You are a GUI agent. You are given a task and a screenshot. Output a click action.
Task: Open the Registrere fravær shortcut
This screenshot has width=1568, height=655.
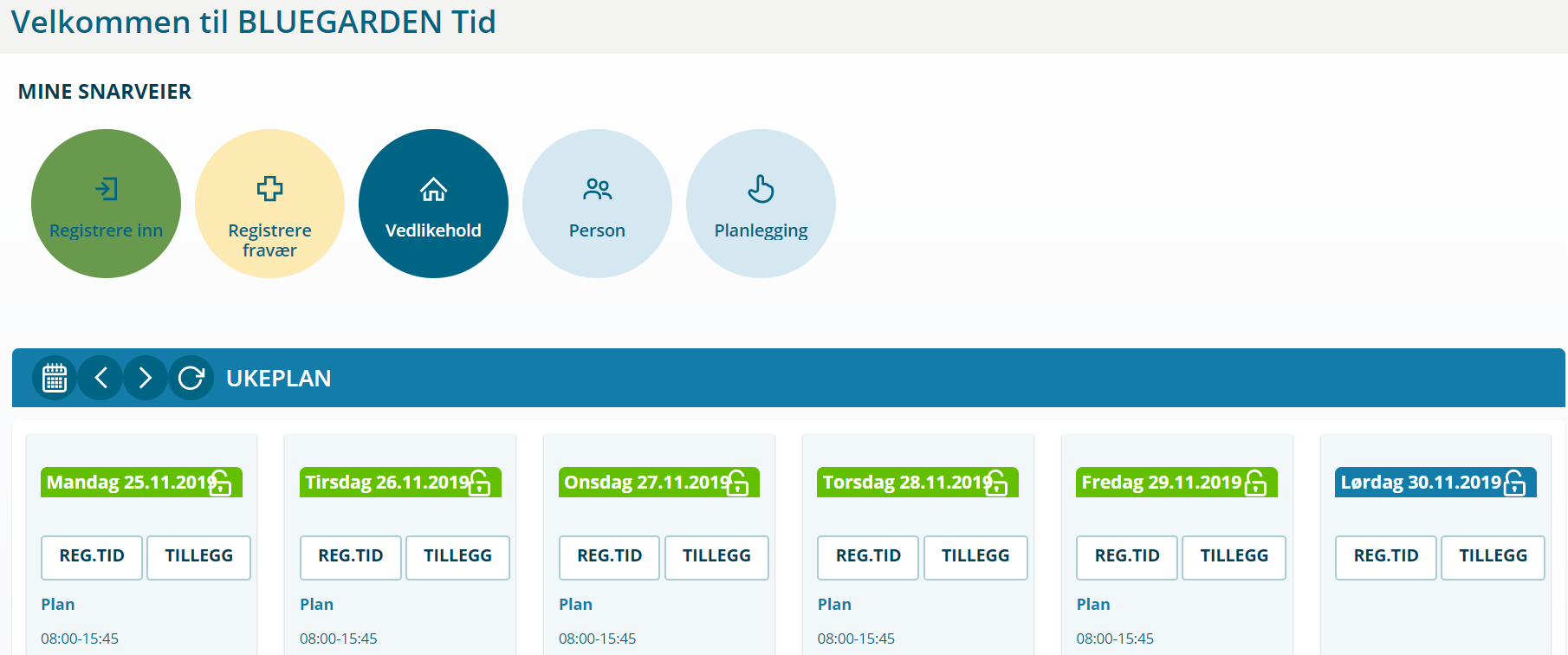pos(269,204)
